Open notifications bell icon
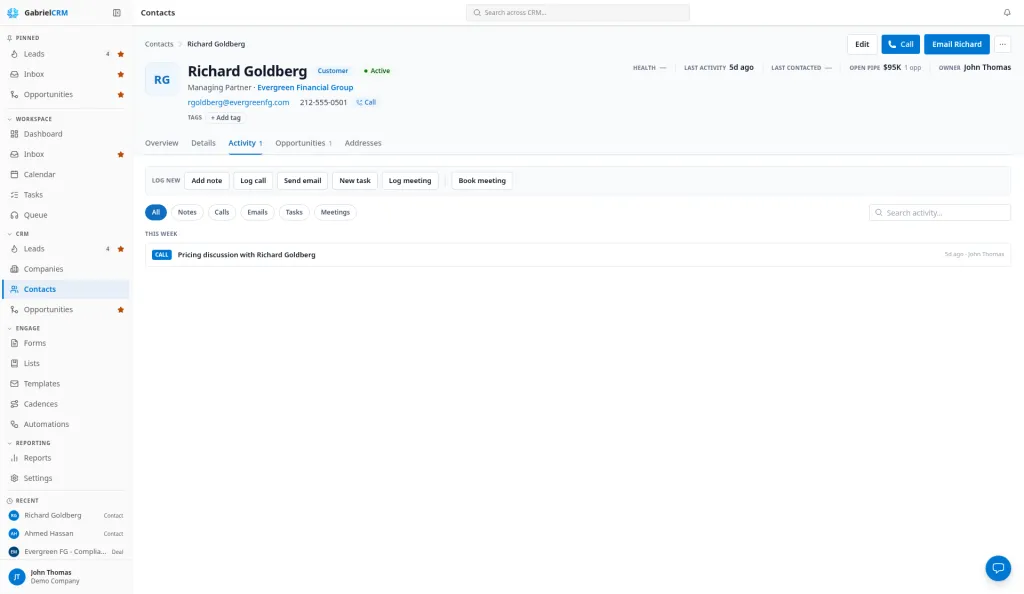The width and height of the screenshot is (1024, 594). coord(1006,12)
